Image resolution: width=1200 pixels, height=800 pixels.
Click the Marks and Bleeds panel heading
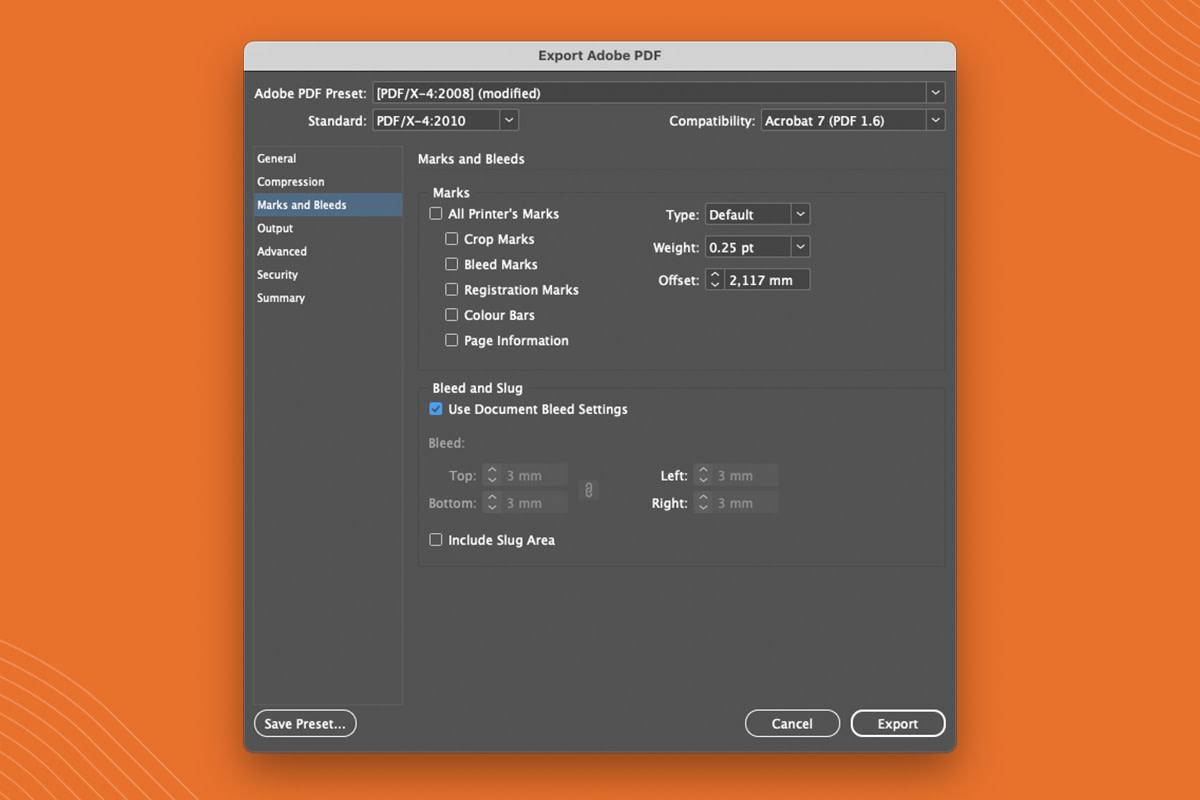point(471,159)
